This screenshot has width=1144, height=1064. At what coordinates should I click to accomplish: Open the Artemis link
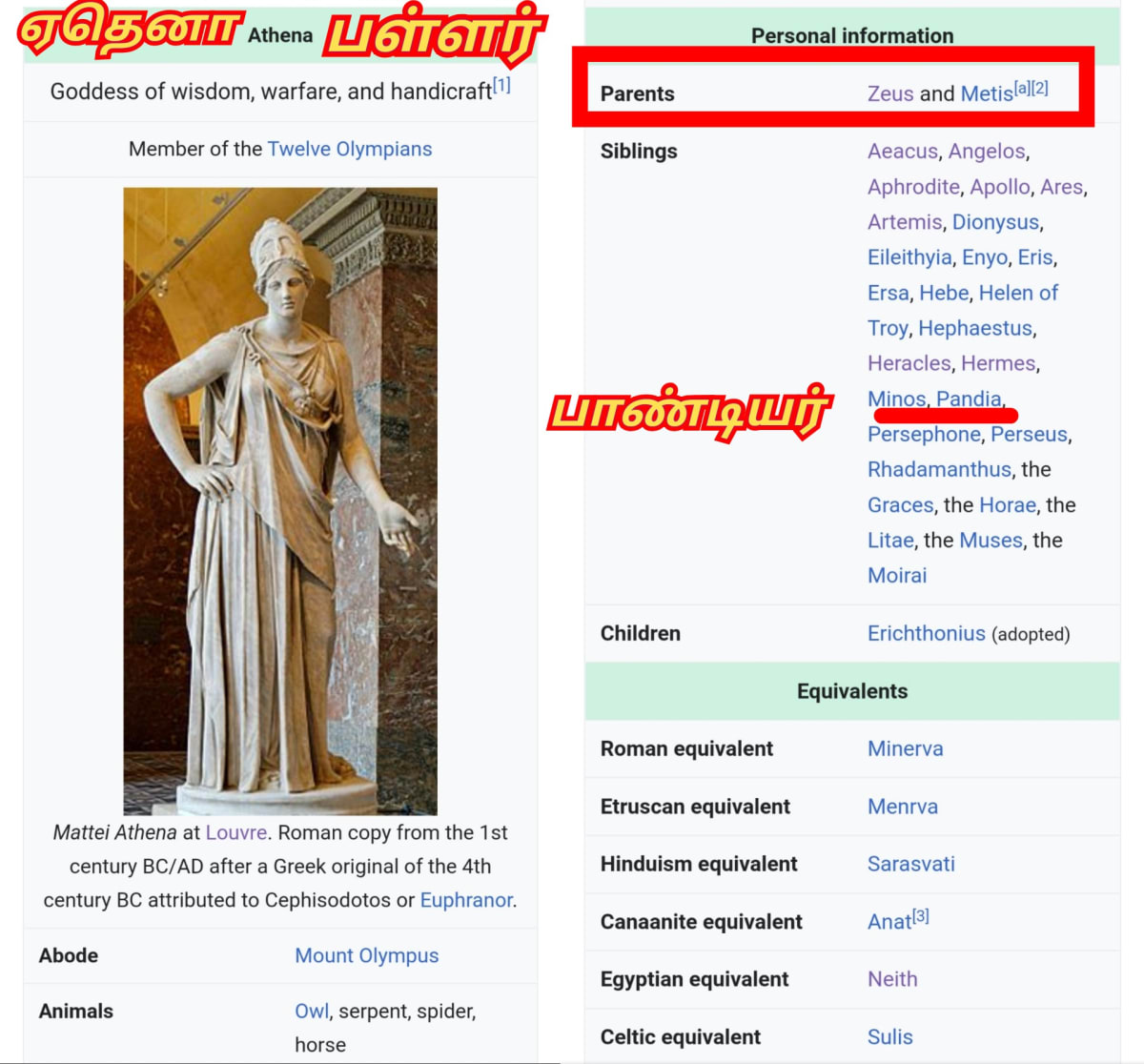coord(905,222)
